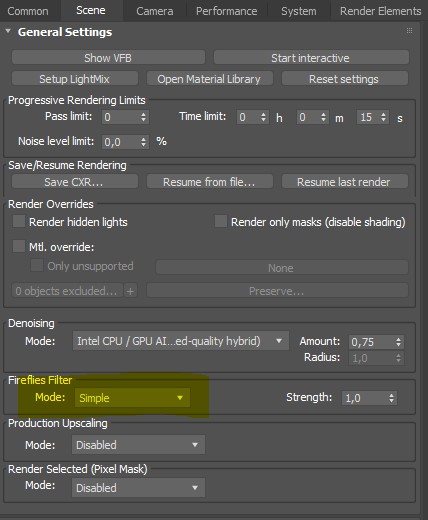Click the Time limit seconds spinner arrows
This screenshot has width=428, height=520.
(x=383, y=117)
